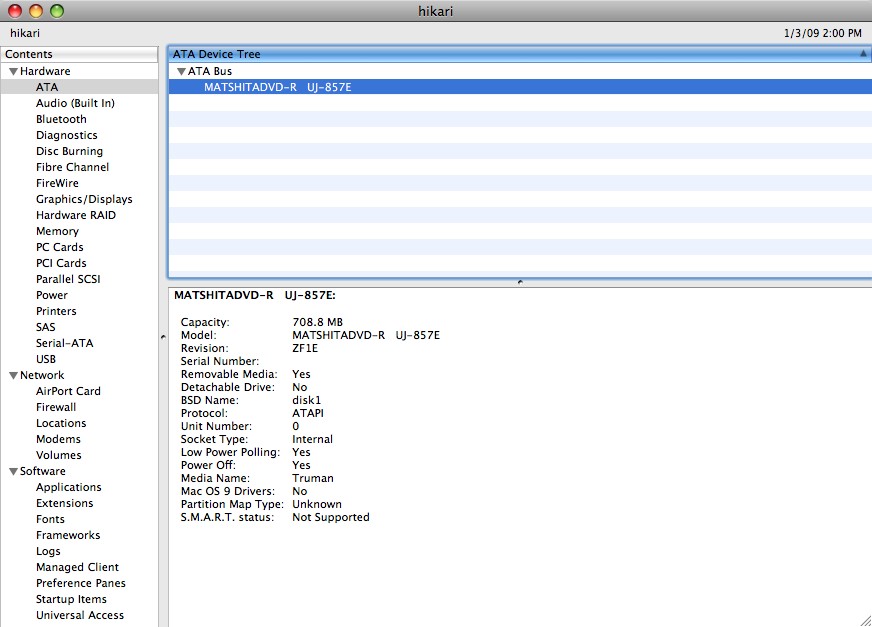Select Fonts under Software
The image size is (872, 627).
coord(50,519)
